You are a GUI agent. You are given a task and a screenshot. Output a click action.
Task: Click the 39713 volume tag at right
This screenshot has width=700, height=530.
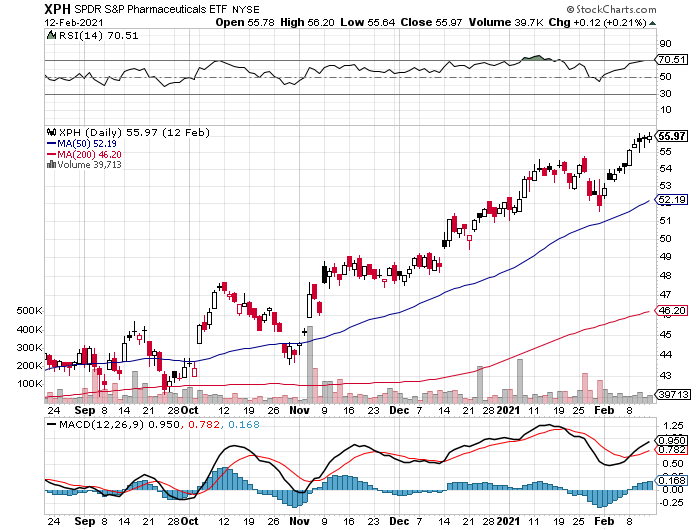tap(674, 394)
